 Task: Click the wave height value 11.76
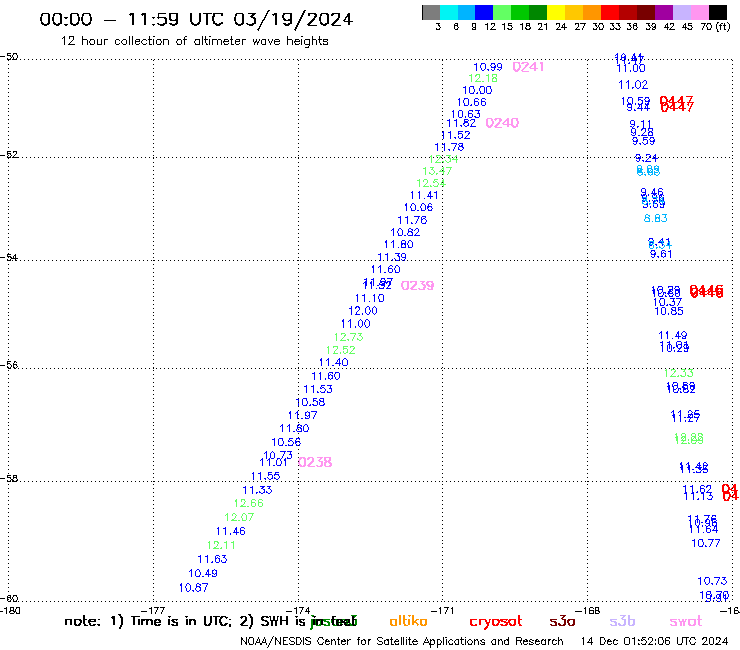click(x=412, y=220)
